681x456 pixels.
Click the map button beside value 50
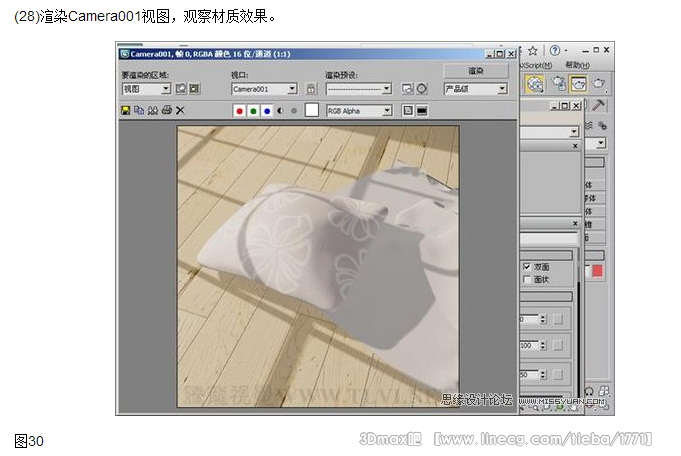558,375
